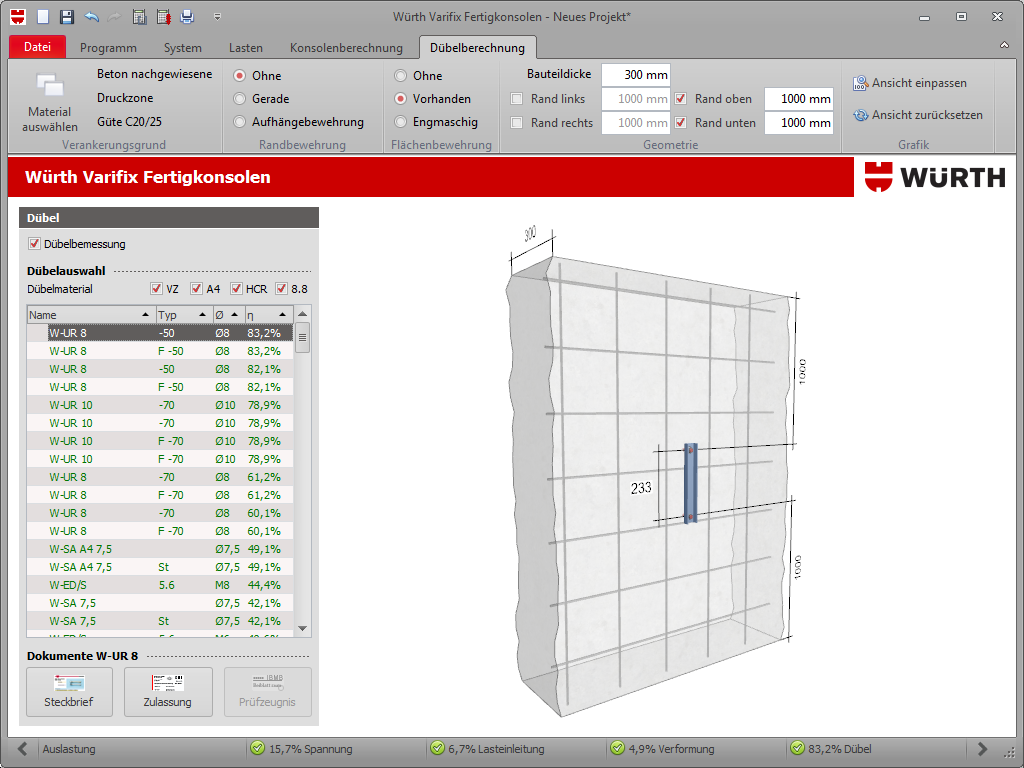
Task: Click the Rand oben value field
Action: pos(799,99)
